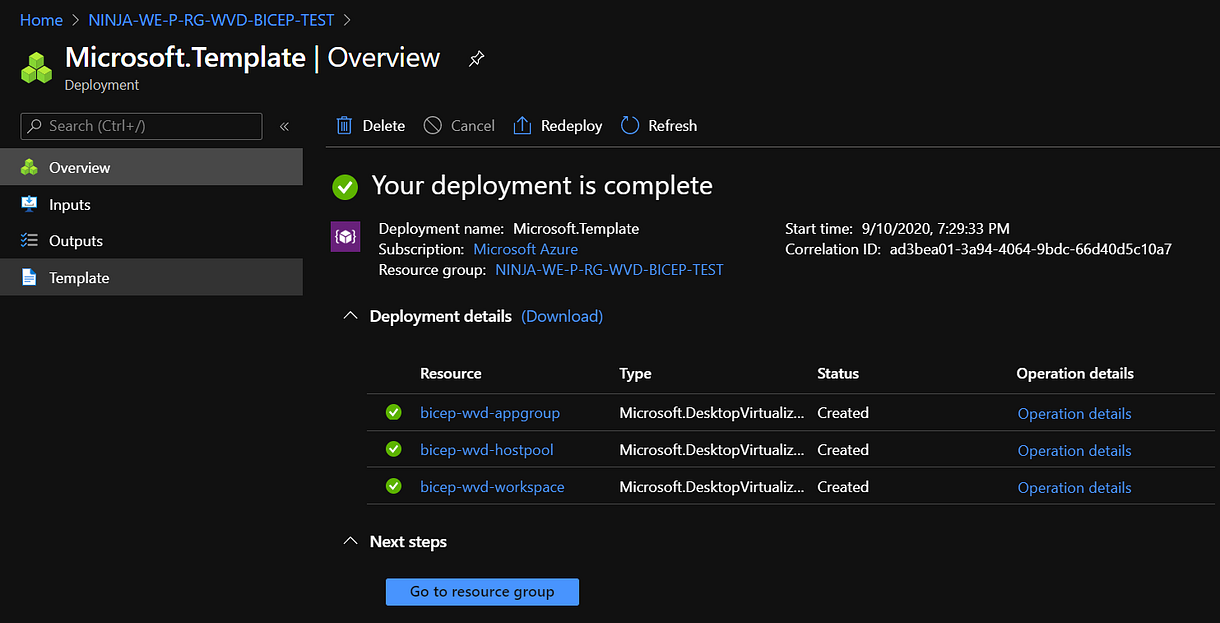Open the Resource group value link

[609, 270]
